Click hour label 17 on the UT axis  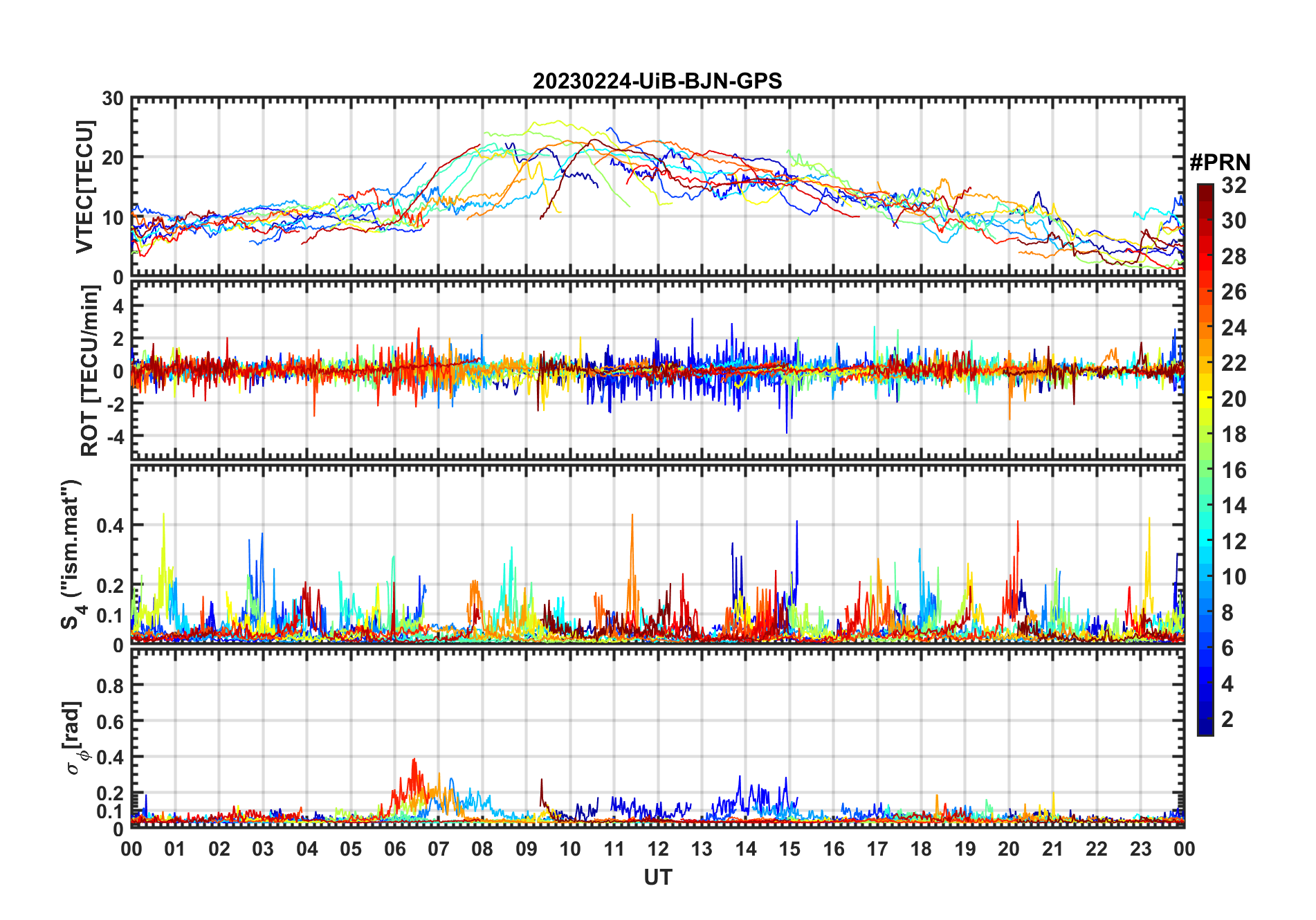[x=877, y=849]
